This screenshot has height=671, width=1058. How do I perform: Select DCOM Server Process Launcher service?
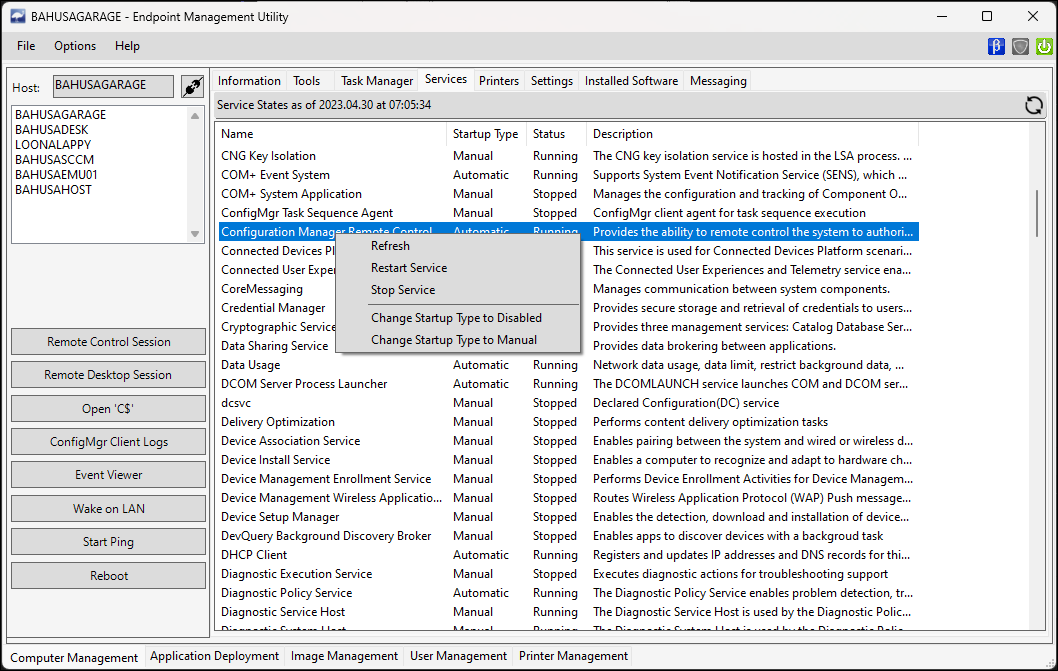568,384
